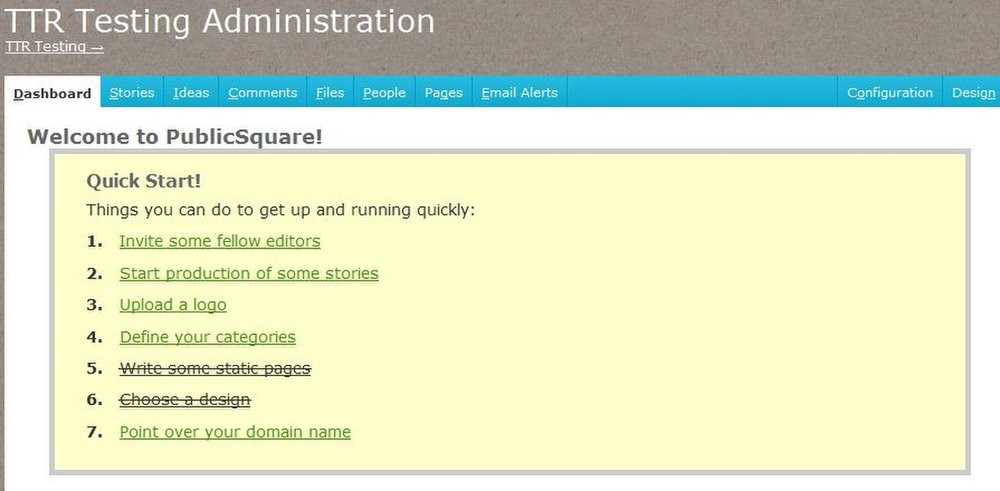Screen dimensions: 1000x491
Task: Open the Configuration tab
Action: click(890, 92)
